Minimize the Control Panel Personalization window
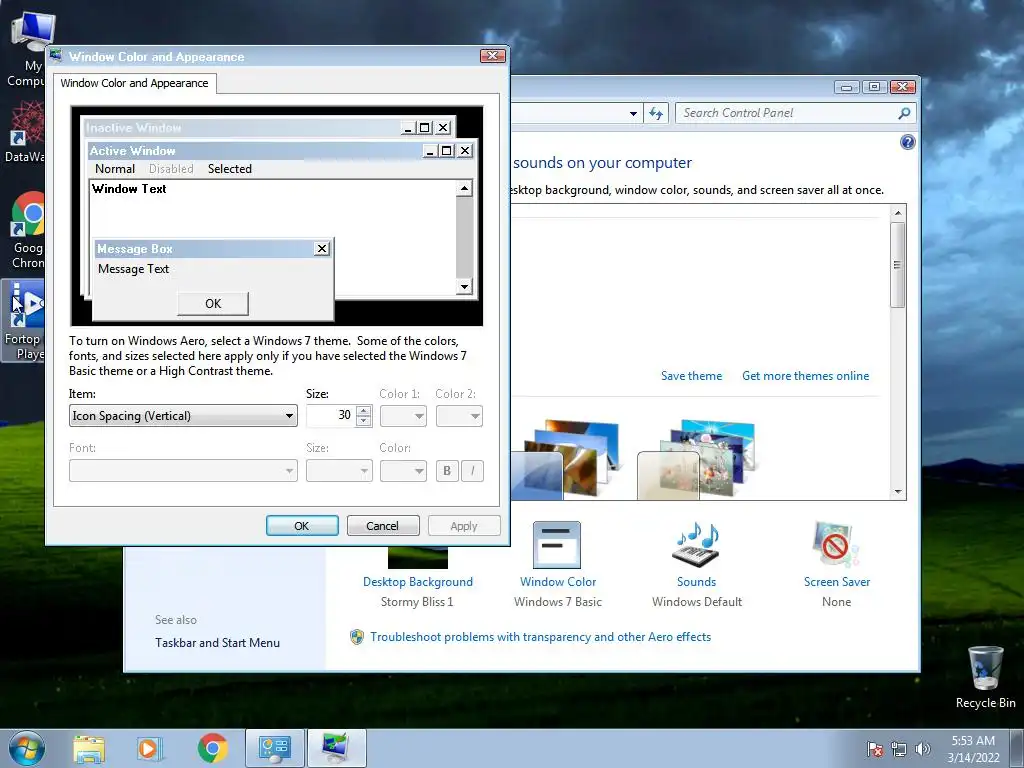This screenshot has height=768, width=1024. point(846,87)
